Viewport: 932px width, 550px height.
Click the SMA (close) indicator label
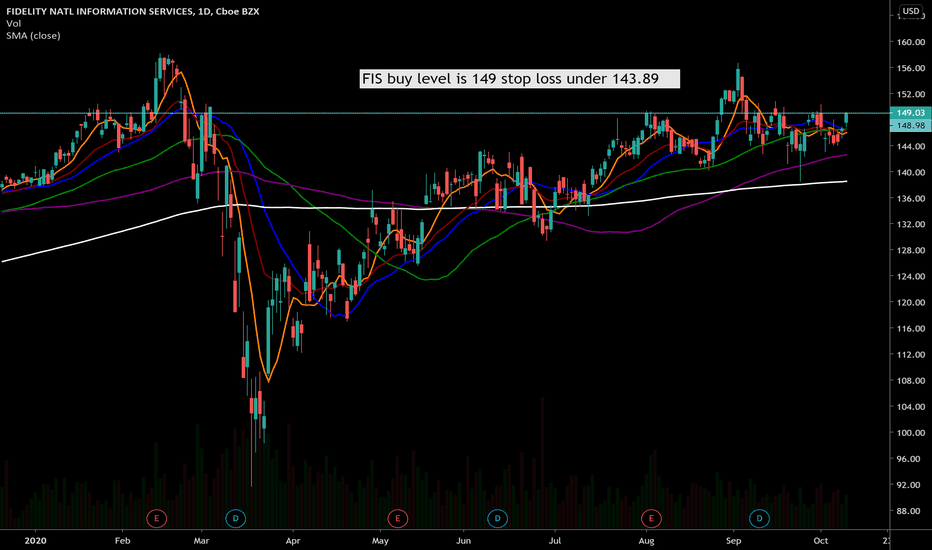(33, 36)
